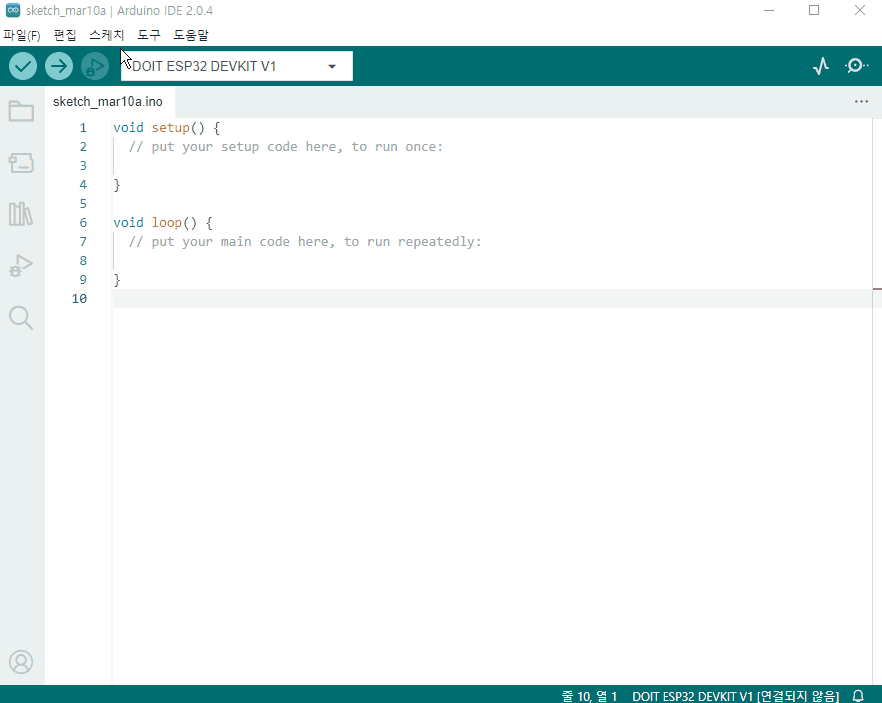Click the void setup() code line
The width and height of the screenshot is (882, 703).
pos(166,128)
